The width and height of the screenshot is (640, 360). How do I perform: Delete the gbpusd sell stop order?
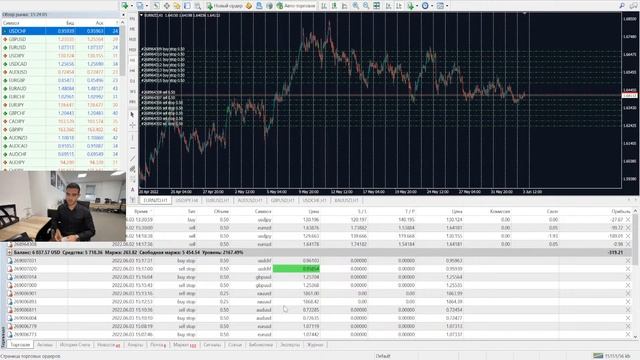[628, 285]
